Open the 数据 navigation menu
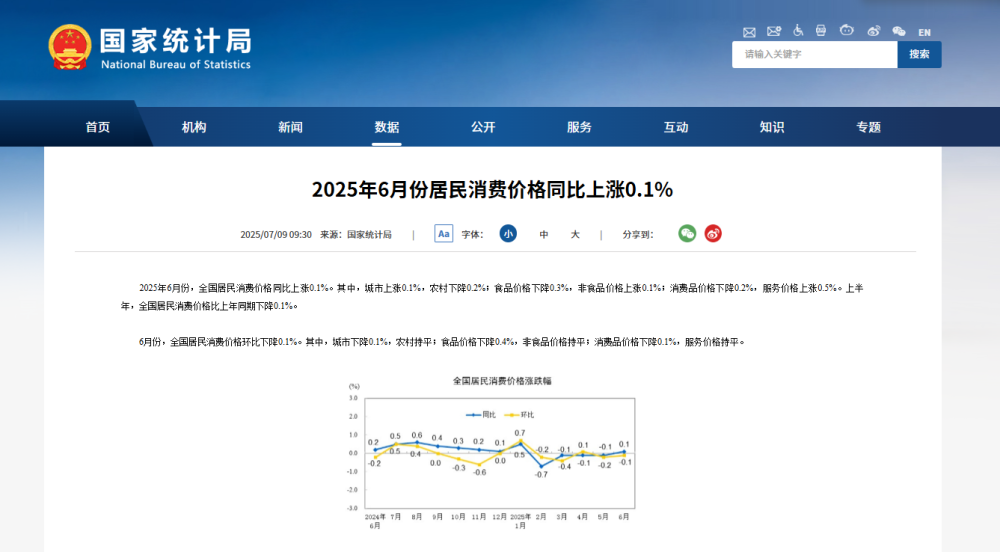The height and width of the screenshot is (552, 1000). 387,127
